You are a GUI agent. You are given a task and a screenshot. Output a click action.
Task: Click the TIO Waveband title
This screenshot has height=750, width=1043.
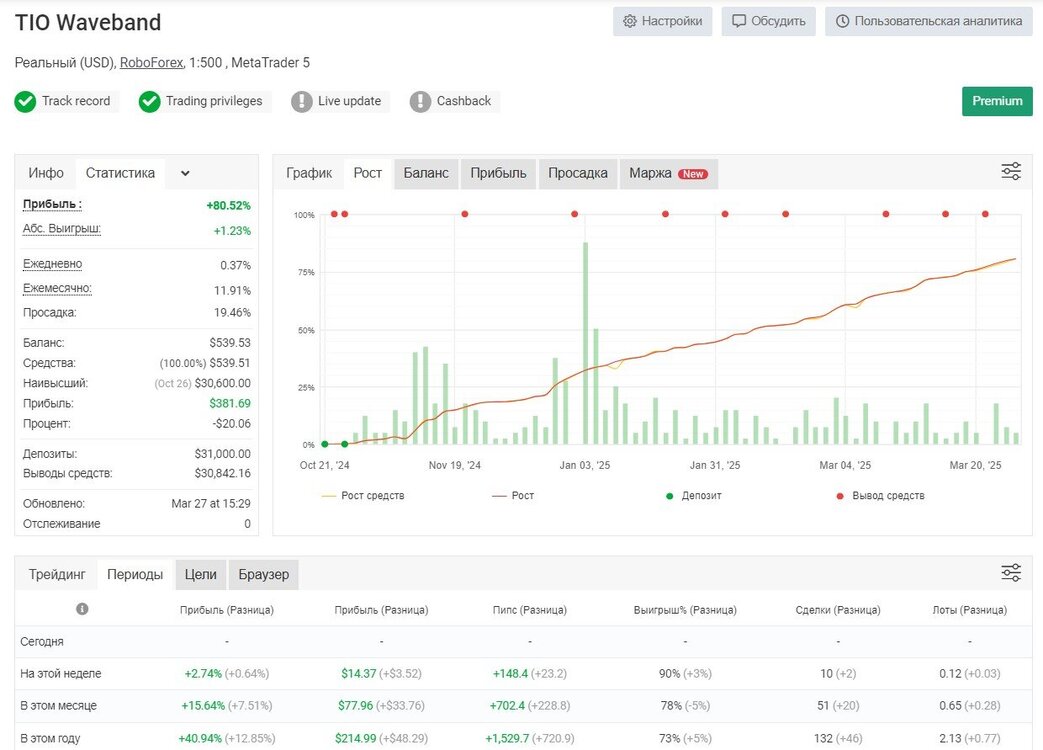click(88, 23)
